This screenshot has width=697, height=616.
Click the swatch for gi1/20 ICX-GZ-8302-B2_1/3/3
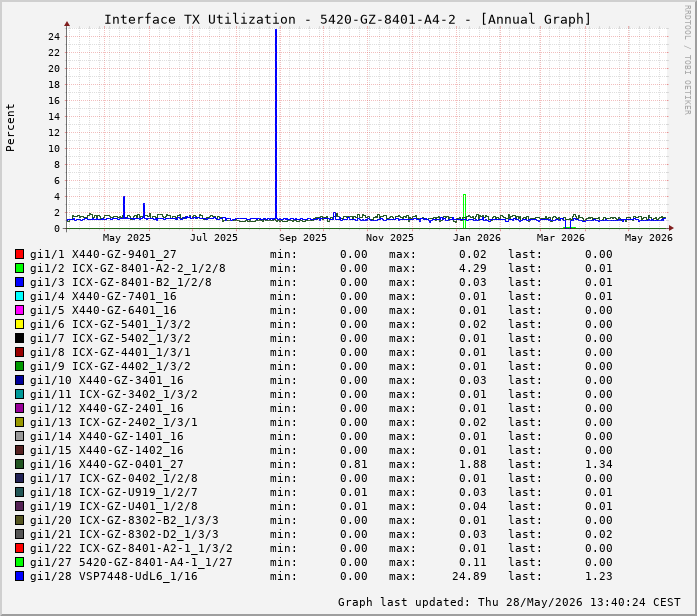tap(19, 520)
